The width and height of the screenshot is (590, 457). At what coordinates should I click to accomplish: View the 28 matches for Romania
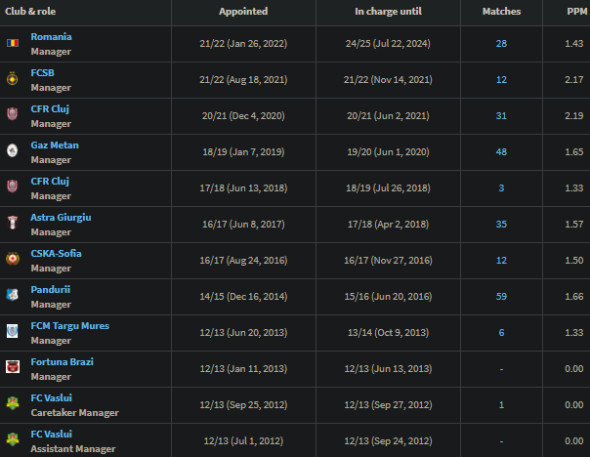coord(501,44)
